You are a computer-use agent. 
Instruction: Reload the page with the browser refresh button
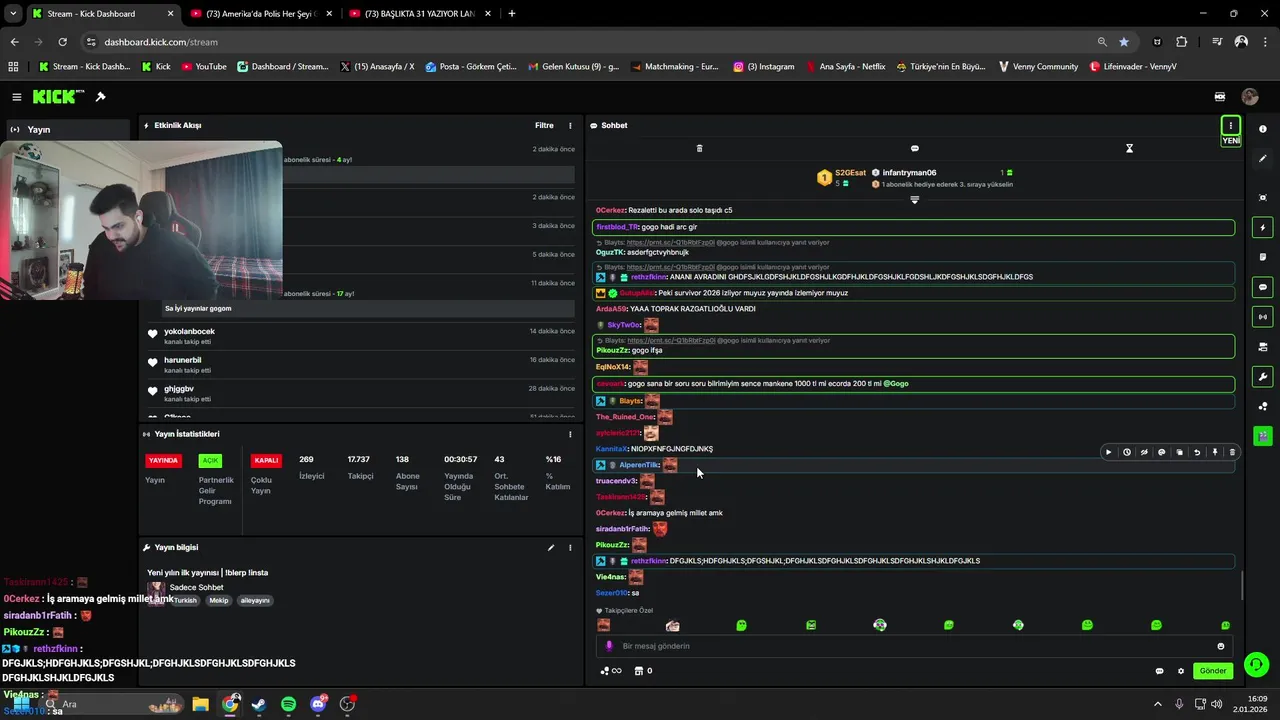pos(62,42)
